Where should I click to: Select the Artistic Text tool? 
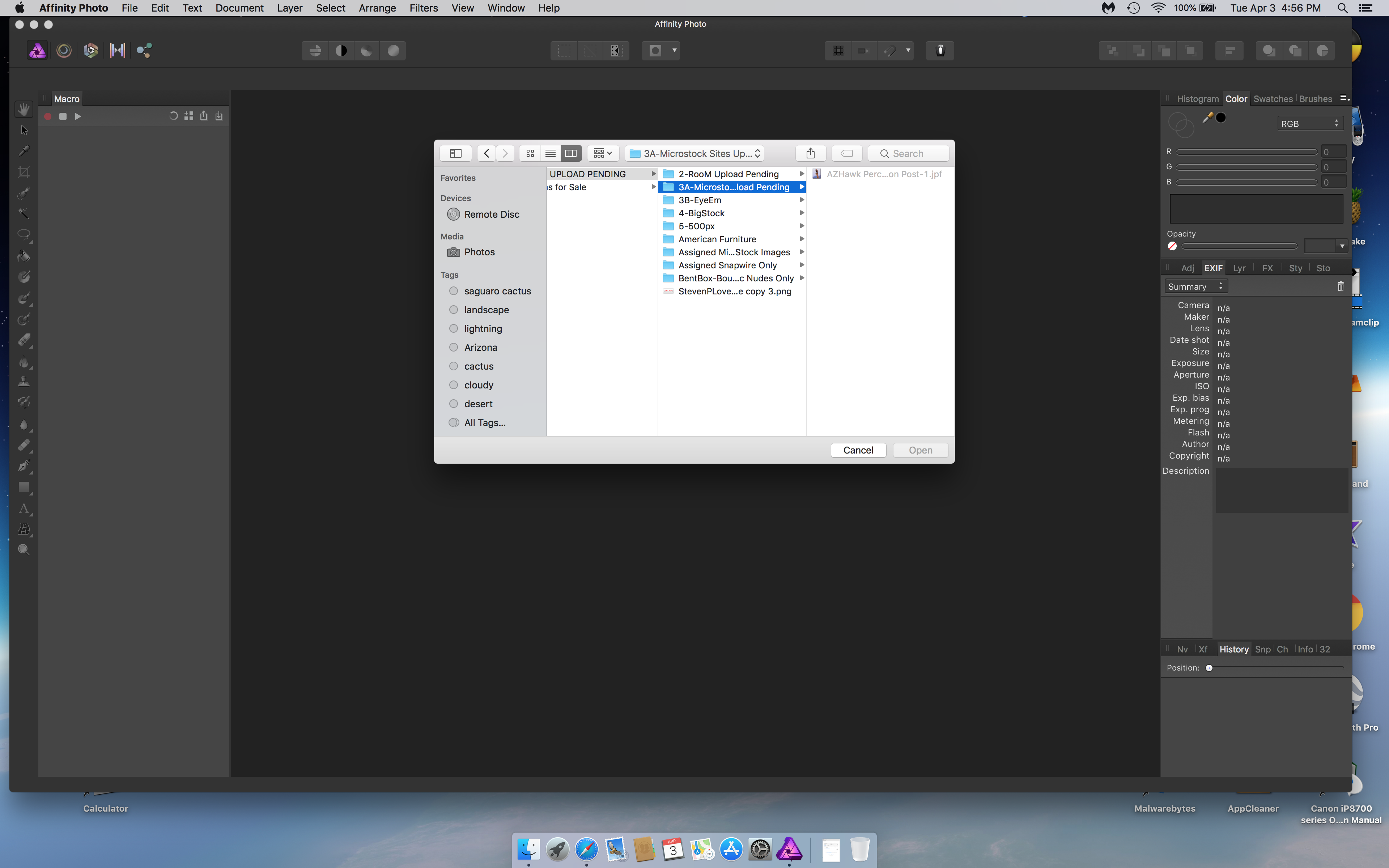24,508
